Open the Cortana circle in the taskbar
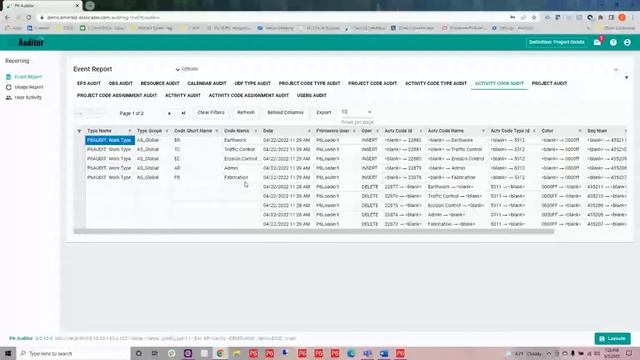 coord(138,353)
